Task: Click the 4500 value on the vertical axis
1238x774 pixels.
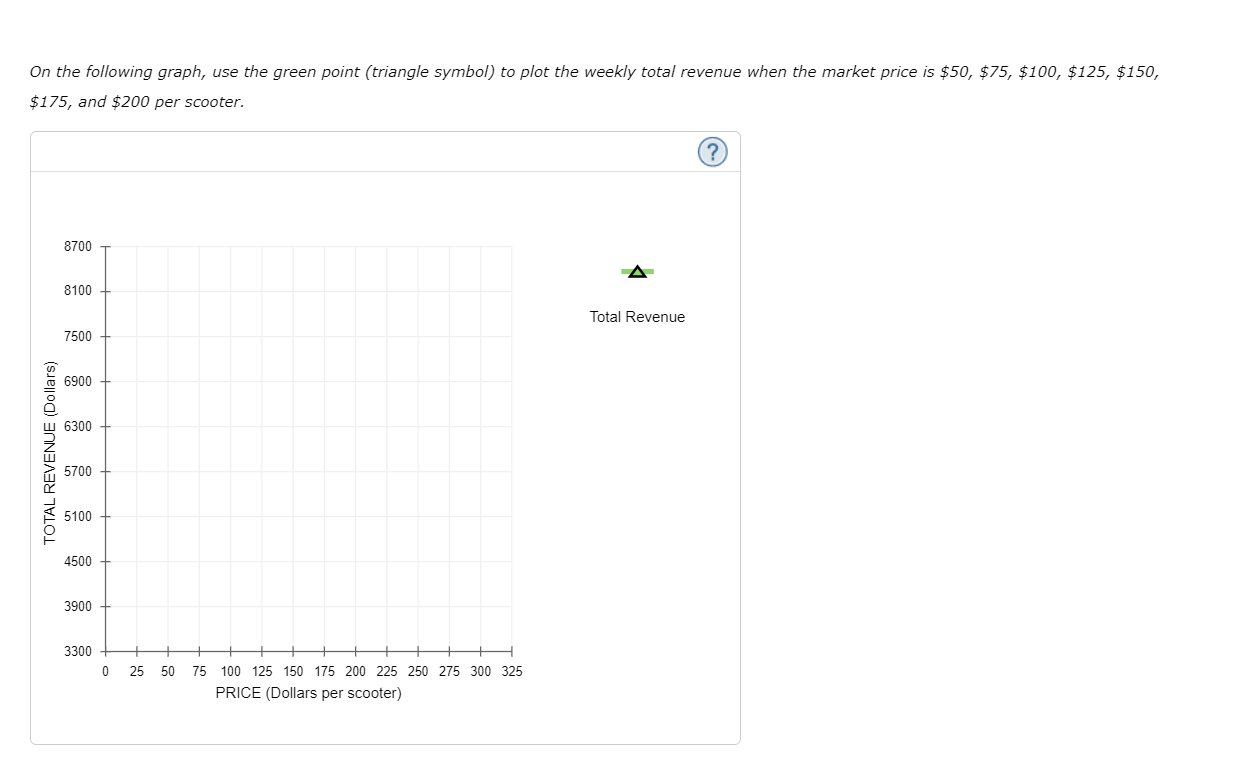Action: tap(77, 561)
